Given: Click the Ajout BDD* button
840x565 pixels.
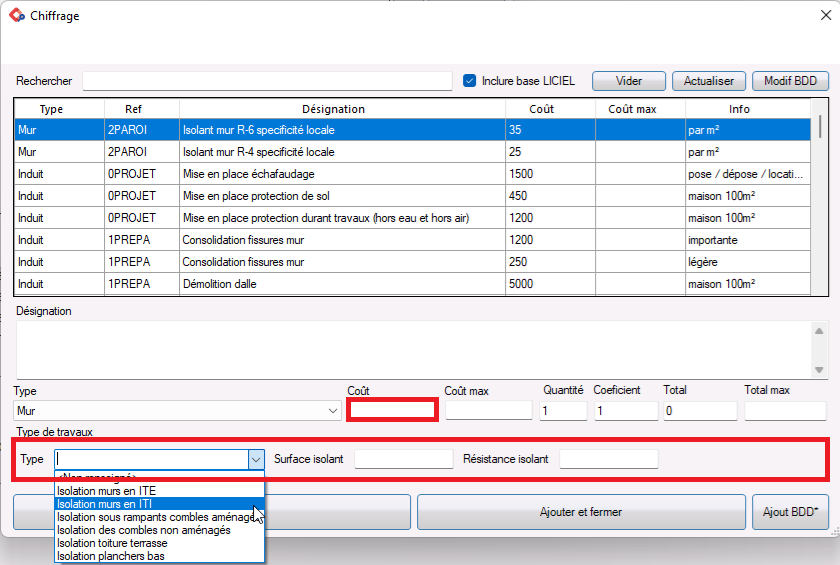Looking at the screenshot, I should click(x=790, y=512).
